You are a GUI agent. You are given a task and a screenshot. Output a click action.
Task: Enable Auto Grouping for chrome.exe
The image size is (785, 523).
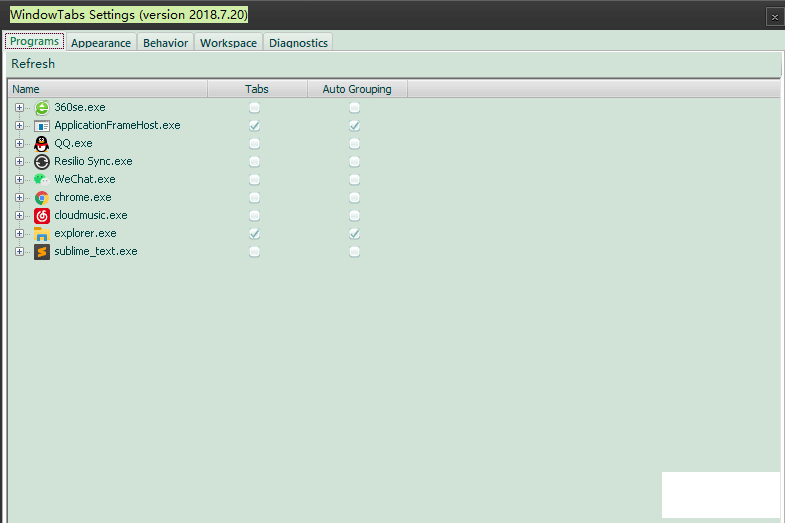pyautogui.click(x=354, y=198)
